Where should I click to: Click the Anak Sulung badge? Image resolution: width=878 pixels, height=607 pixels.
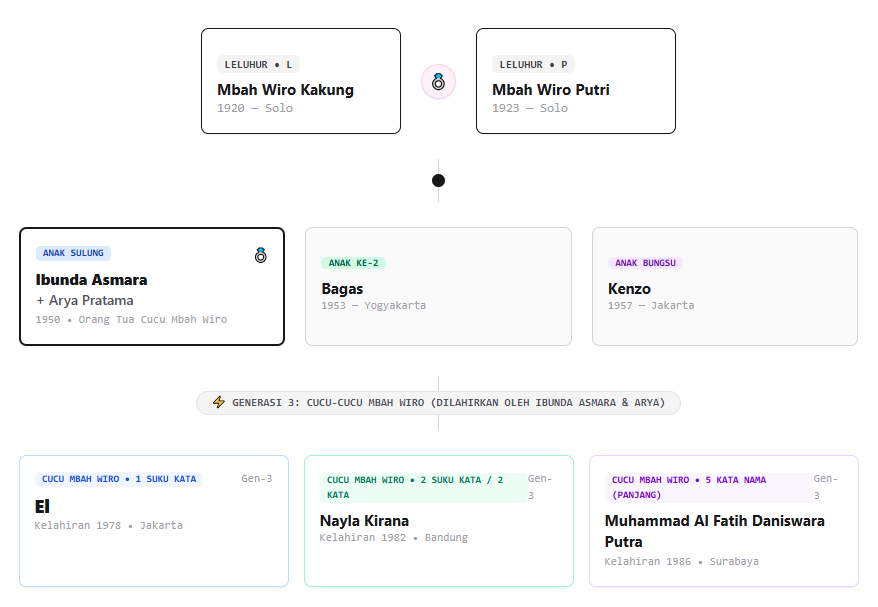tap(73, 253)
